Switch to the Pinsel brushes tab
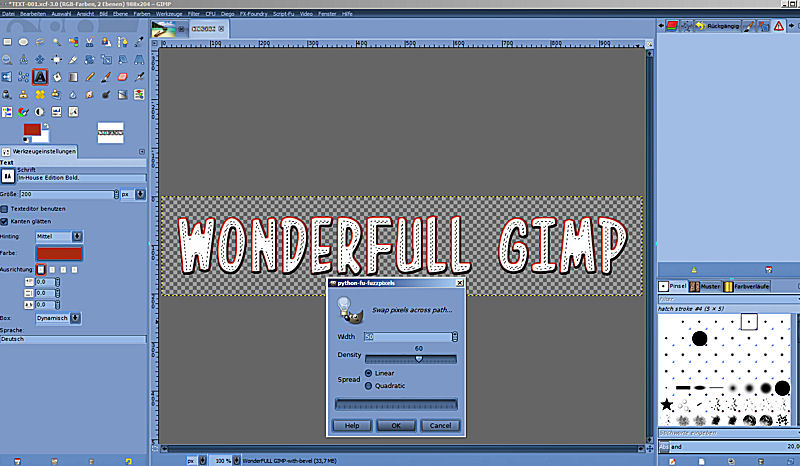800x466 pixels. pyautogui.click(x=672, y=286)
